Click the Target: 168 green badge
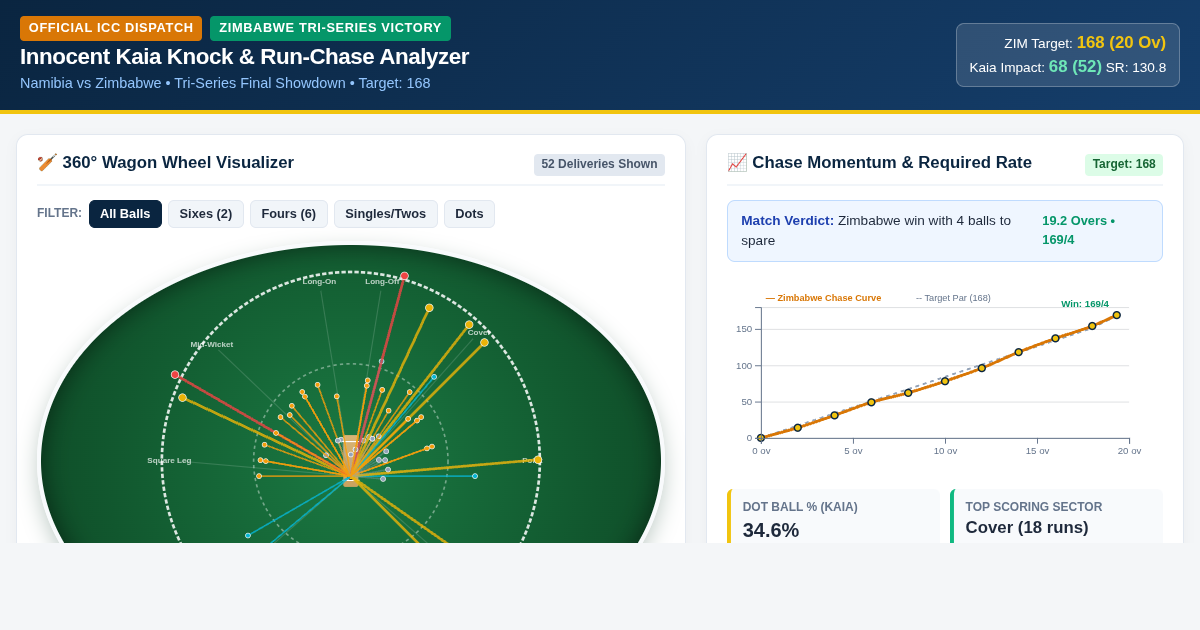The image size is (1200, 630). coord(1124,165)
